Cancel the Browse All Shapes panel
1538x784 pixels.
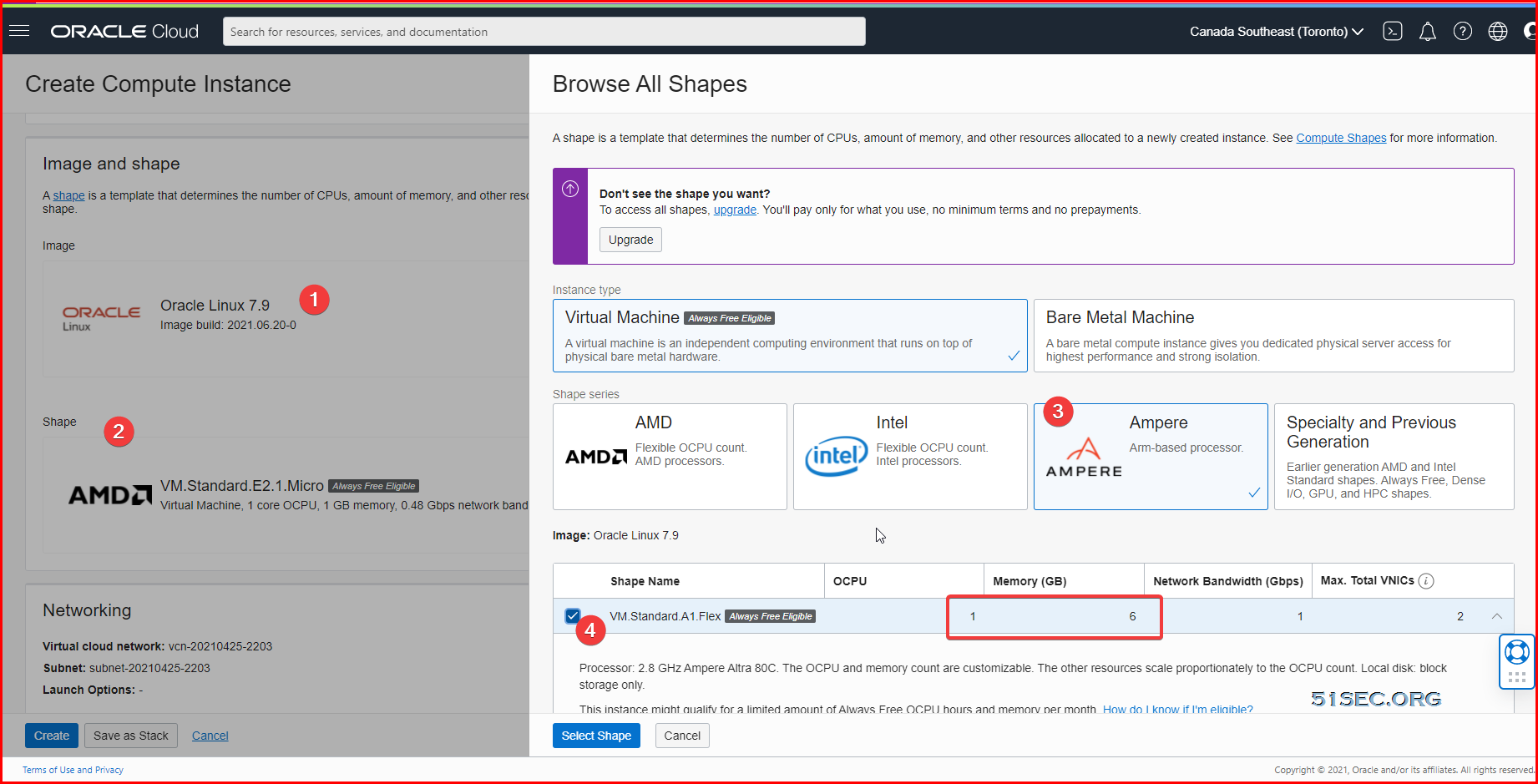(682, 736)
